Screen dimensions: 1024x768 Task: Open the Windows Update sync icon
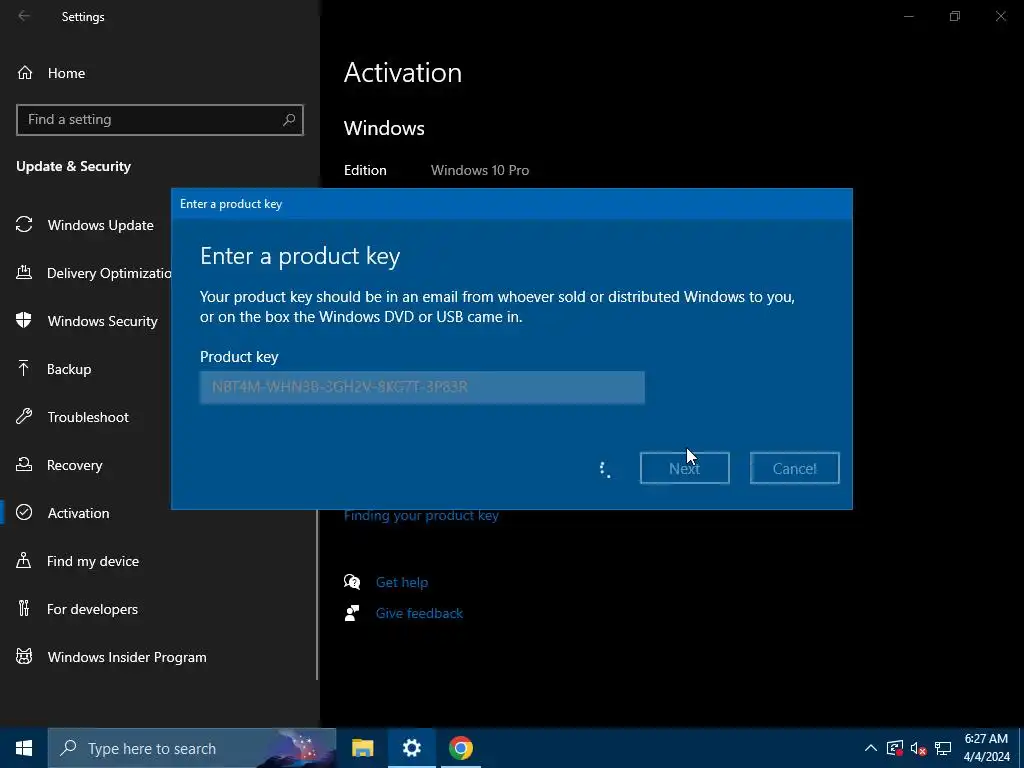pyautogui.click(x=24, y=225)
